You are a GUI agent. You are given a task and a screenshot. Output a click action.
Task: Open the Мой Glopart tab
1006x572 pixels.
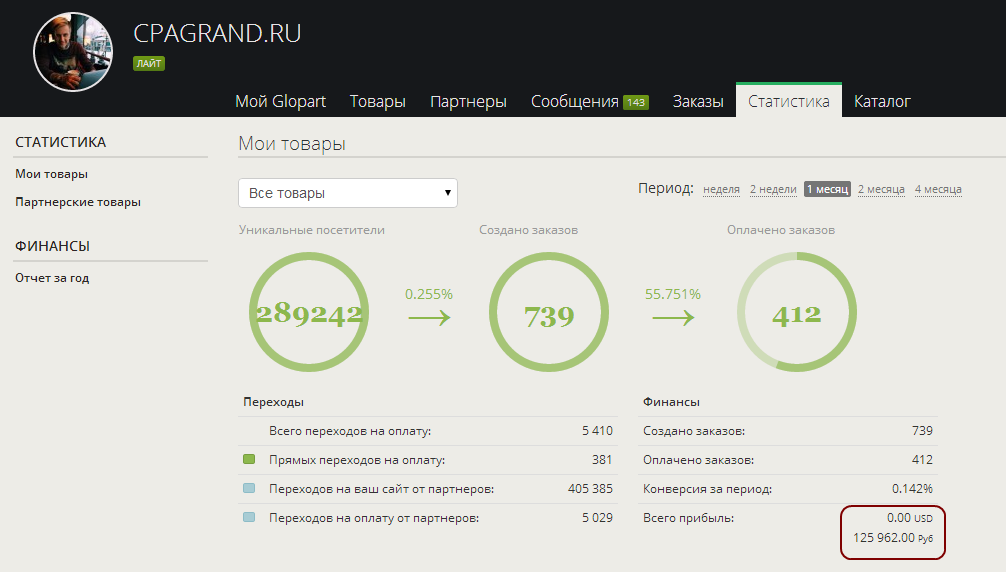(x=280, y=101)
